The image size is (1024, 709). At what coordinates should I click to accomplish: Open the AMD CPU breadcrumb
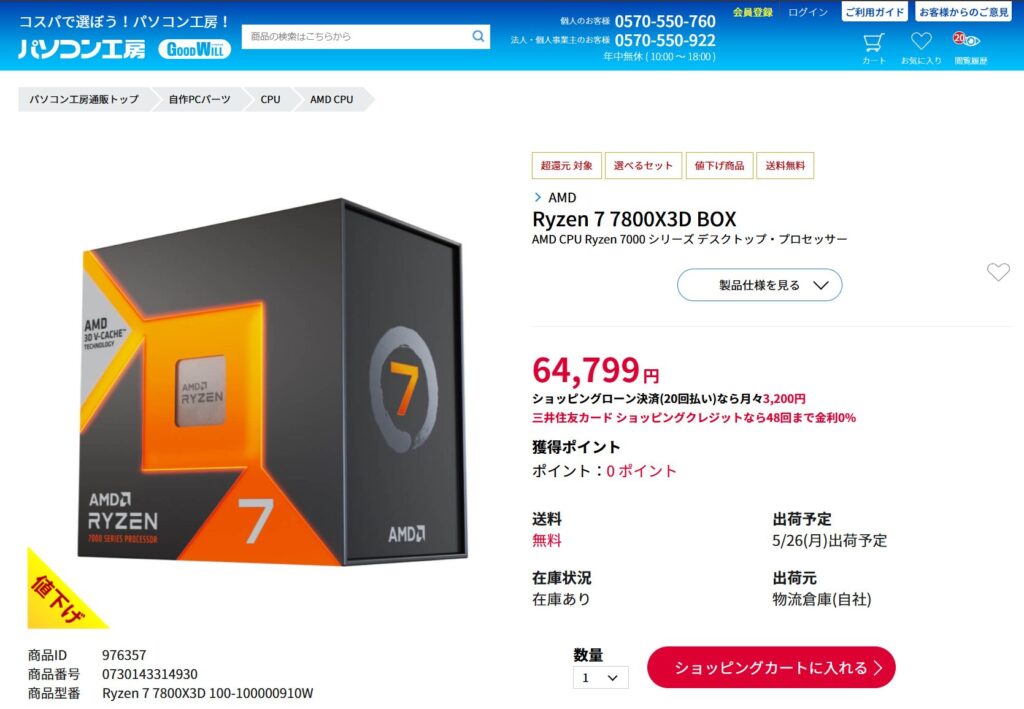[332, 99]
